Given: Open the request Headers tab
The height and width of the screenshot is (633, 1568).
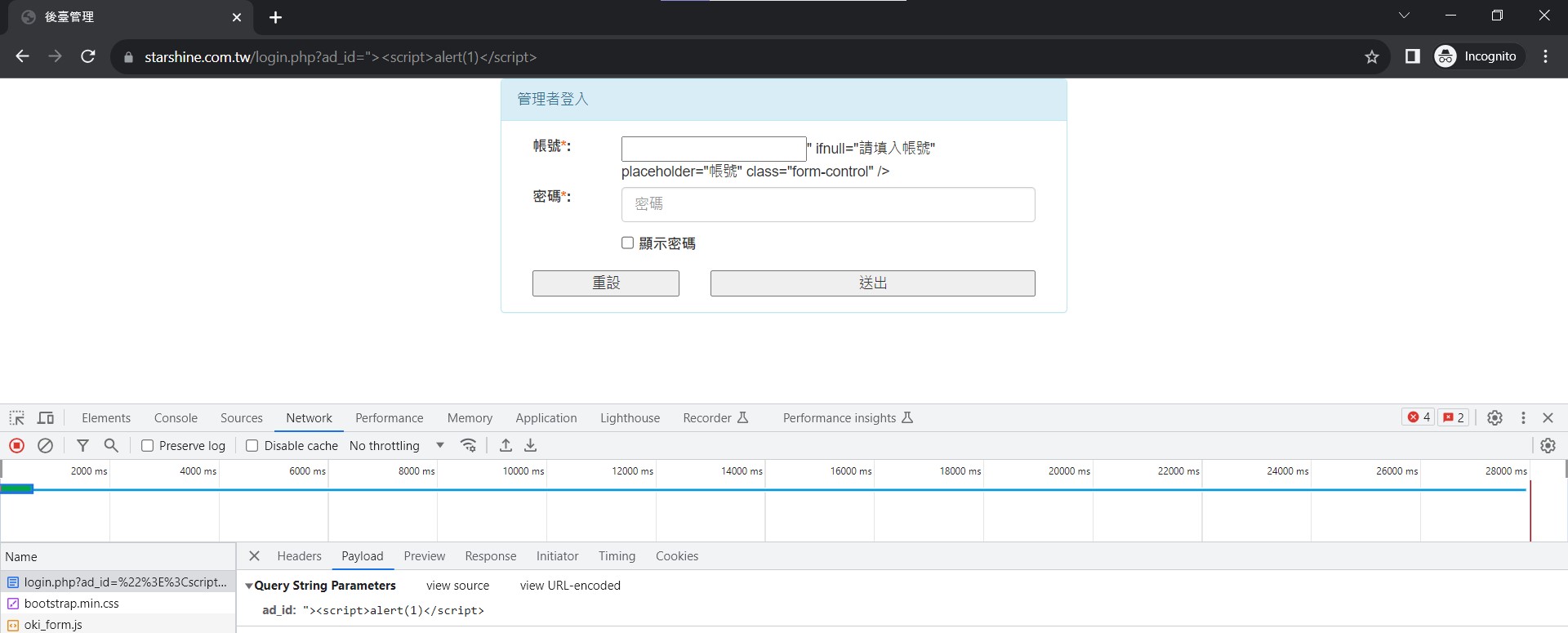Looking at the screenshot, I should click(x=300, y=556).
